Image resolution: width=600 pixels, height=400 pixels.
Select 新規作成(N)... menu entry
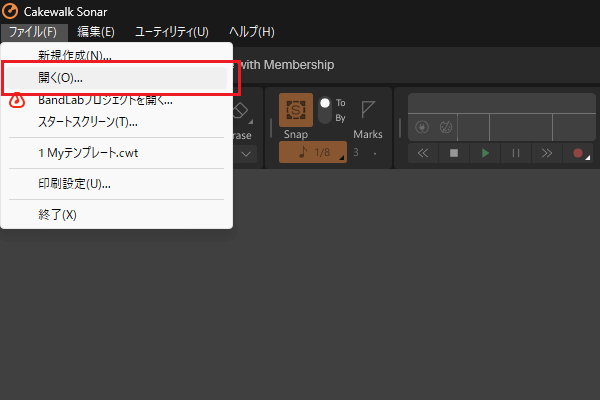click(x=75, y=55)
